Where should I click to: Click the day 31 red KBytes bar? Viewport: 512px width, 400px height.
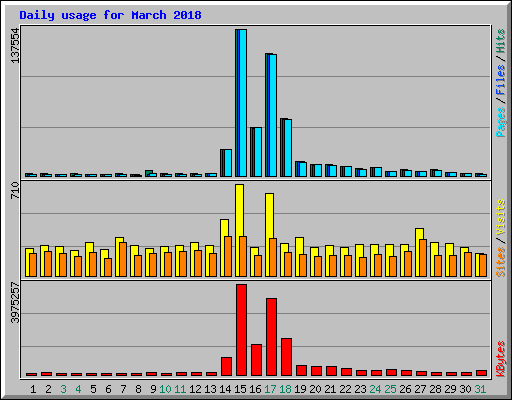pyautogui.click(x=482, y=373)
